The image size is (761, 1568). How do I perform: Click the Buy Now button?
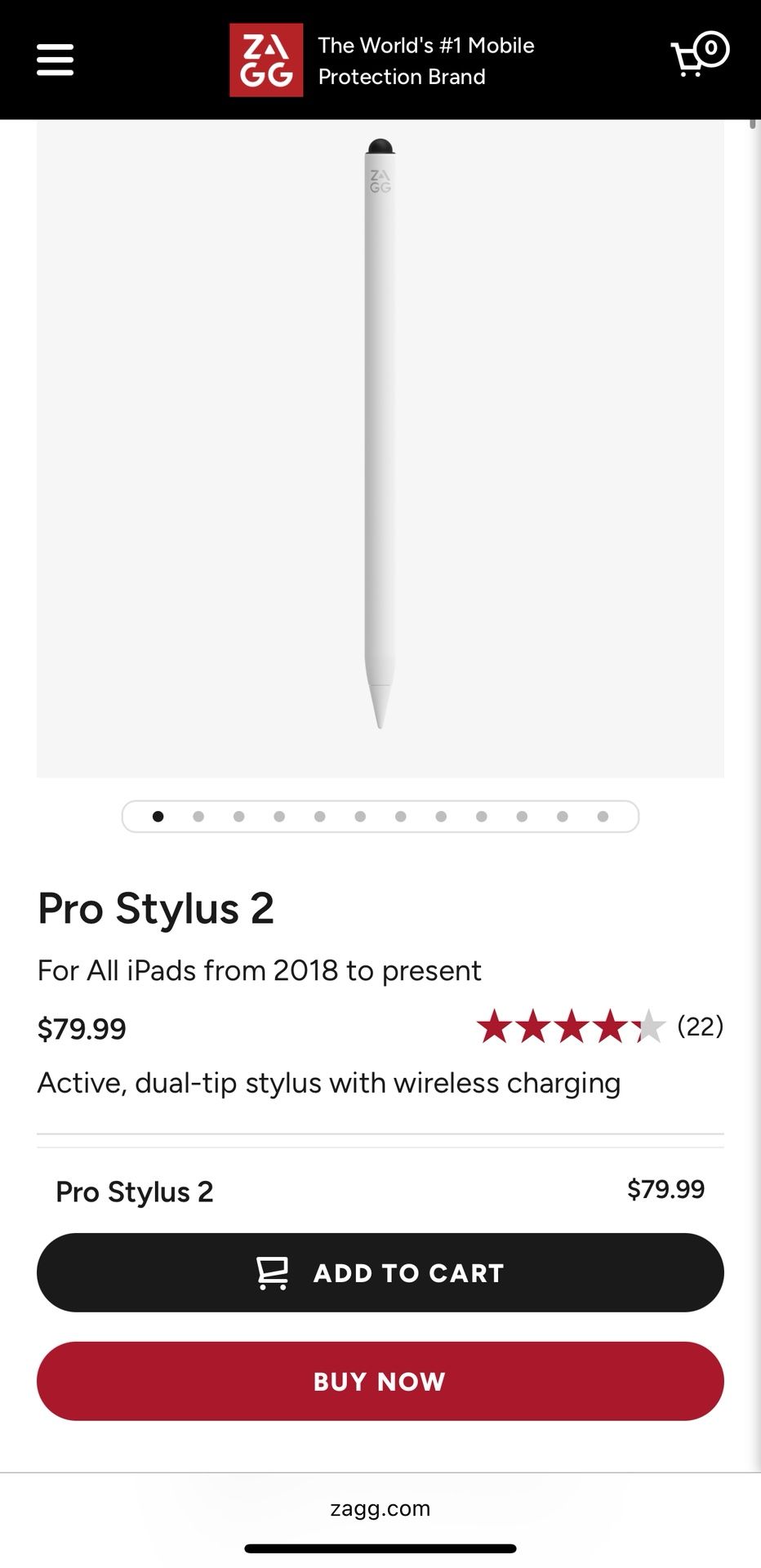coord(380,1381)
